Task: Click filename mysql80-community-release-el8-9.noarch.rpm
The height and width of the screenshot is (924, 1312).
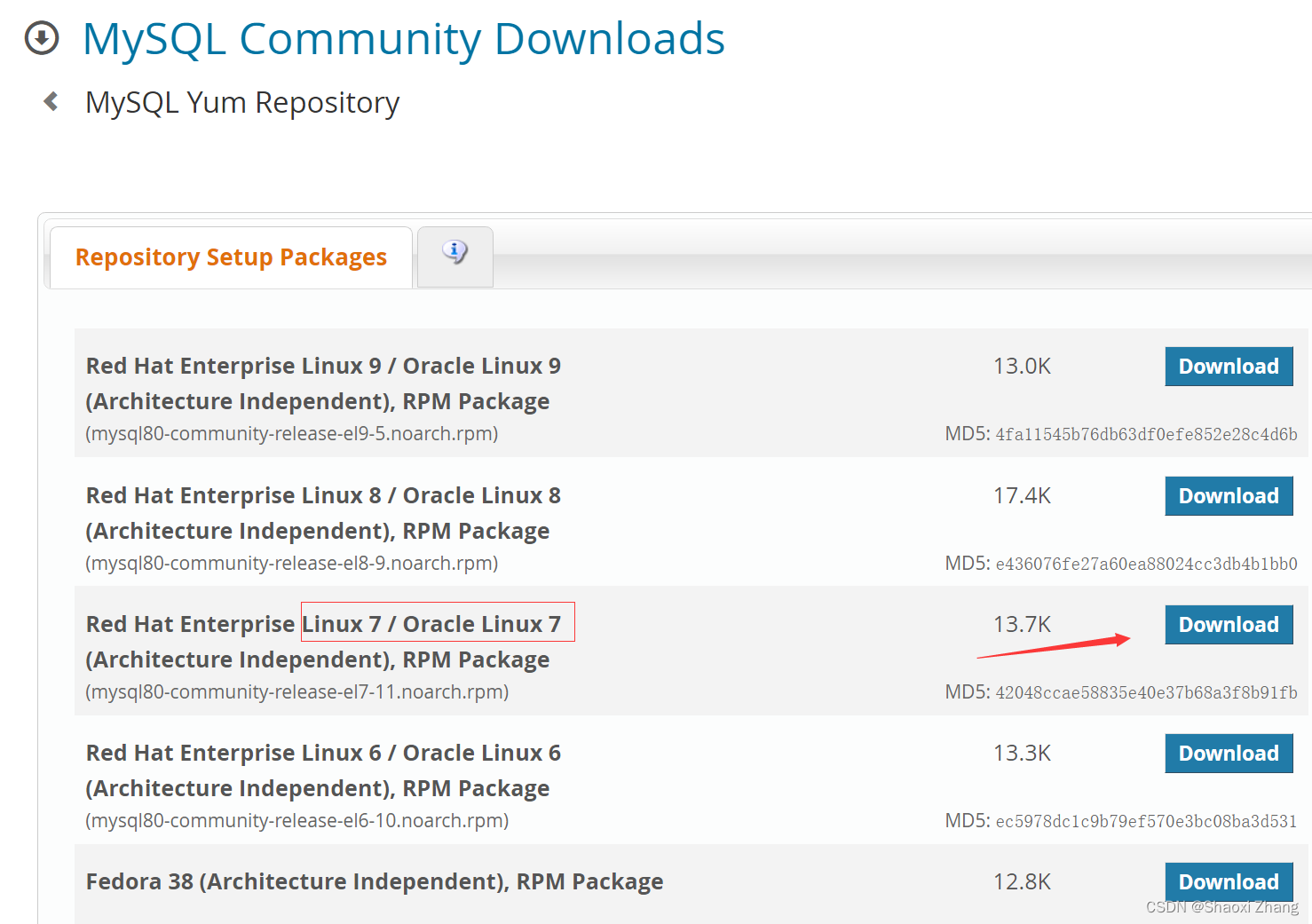Action: pyautogui.click(x=292, y=564)
